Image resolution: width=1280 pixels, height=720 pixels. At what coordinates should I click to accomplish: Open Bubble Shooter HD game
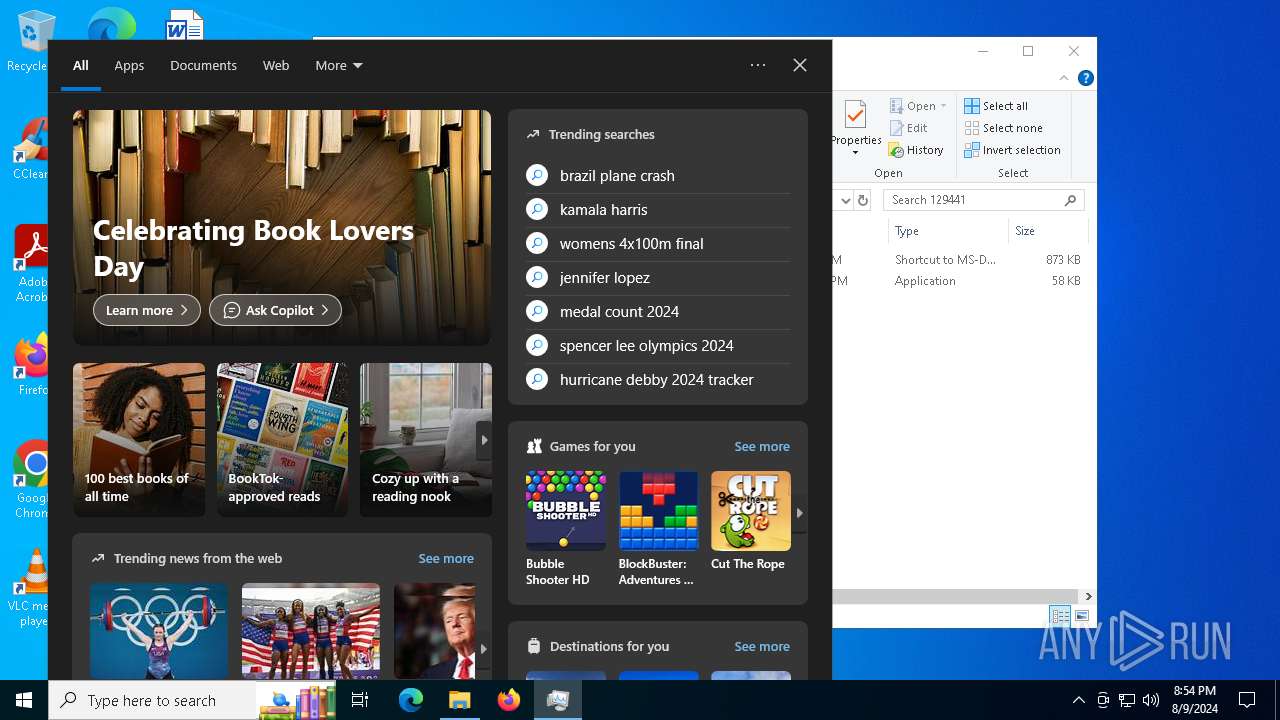[x=565, y=528]
